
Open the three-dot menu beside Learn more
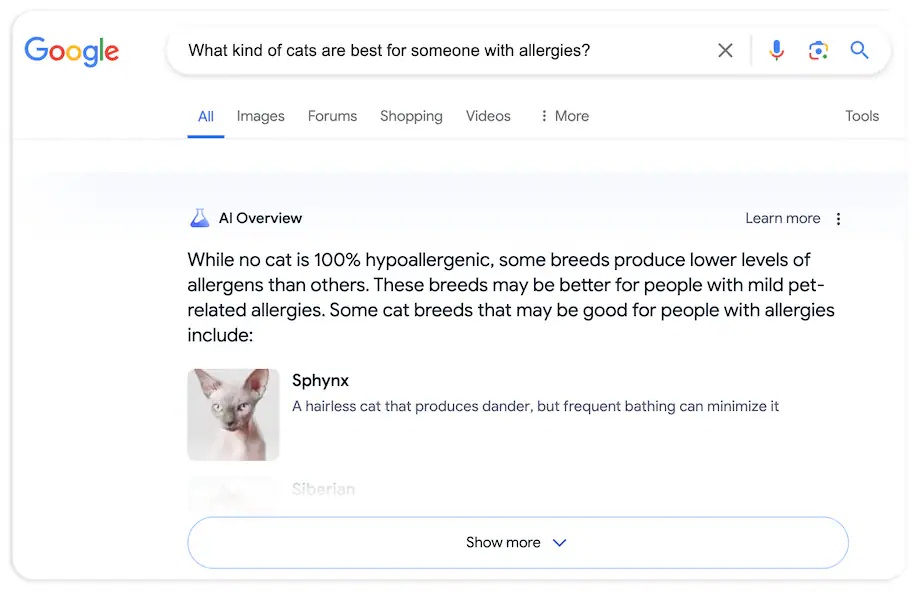coord(839,218)
